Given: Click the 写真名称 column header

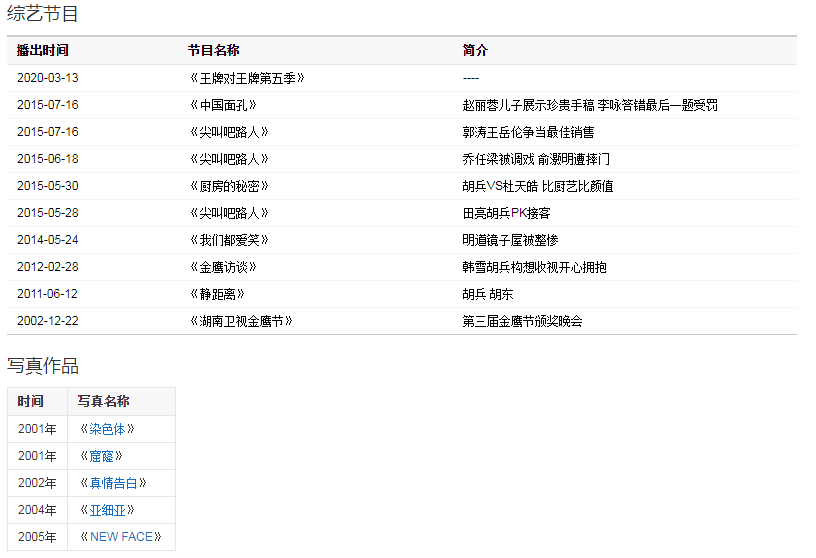Looking at the screenshot, I should [x=103, y=401].
